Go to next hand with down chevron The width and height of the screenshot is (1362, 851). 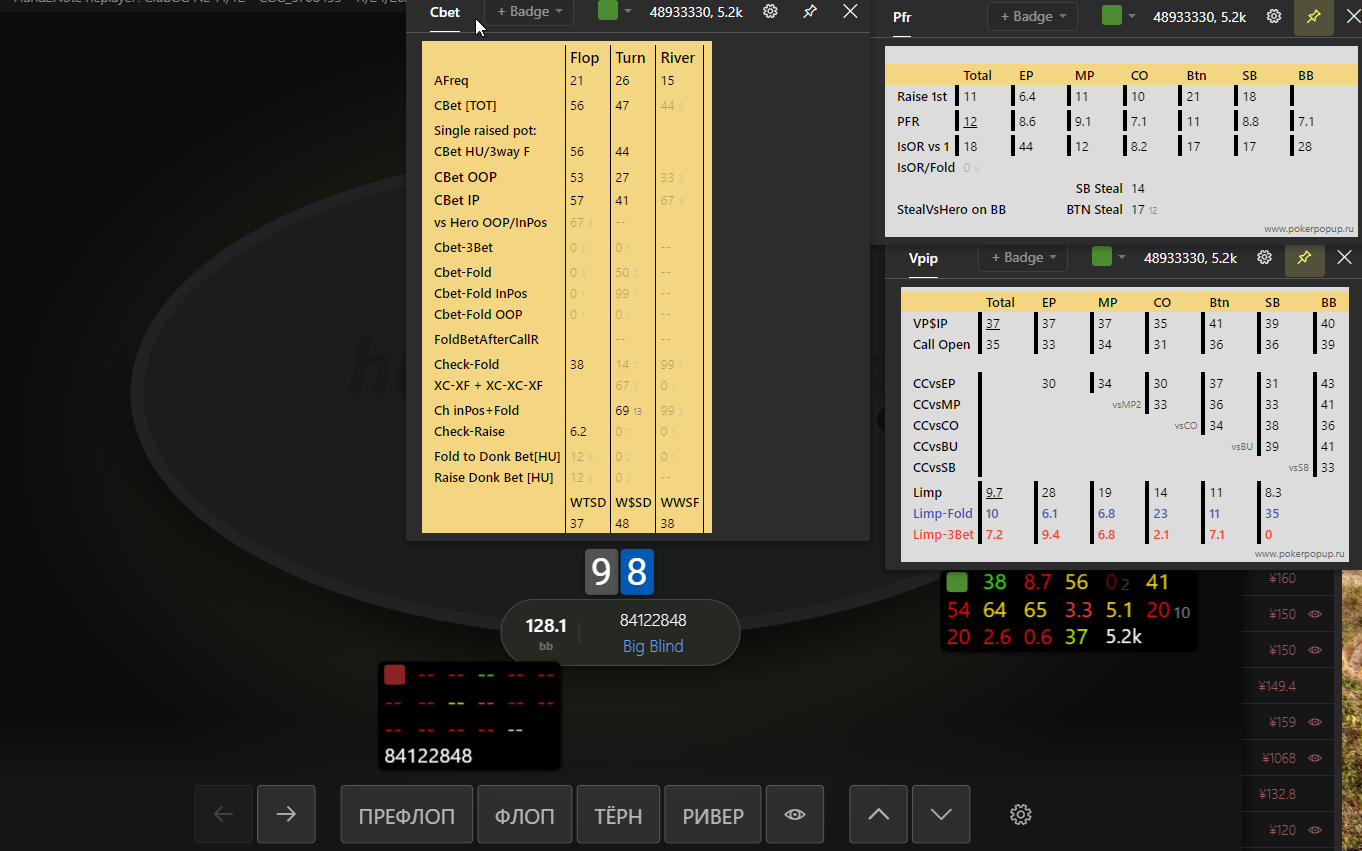coord(941,815)
